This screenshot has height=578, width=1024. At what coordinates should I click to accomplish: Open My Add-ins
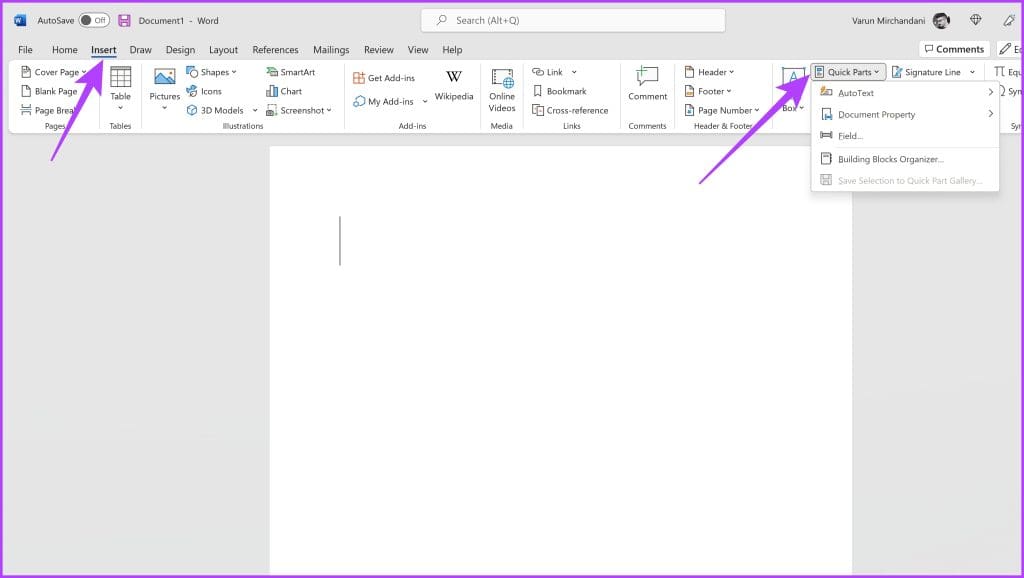pos(383,101)
